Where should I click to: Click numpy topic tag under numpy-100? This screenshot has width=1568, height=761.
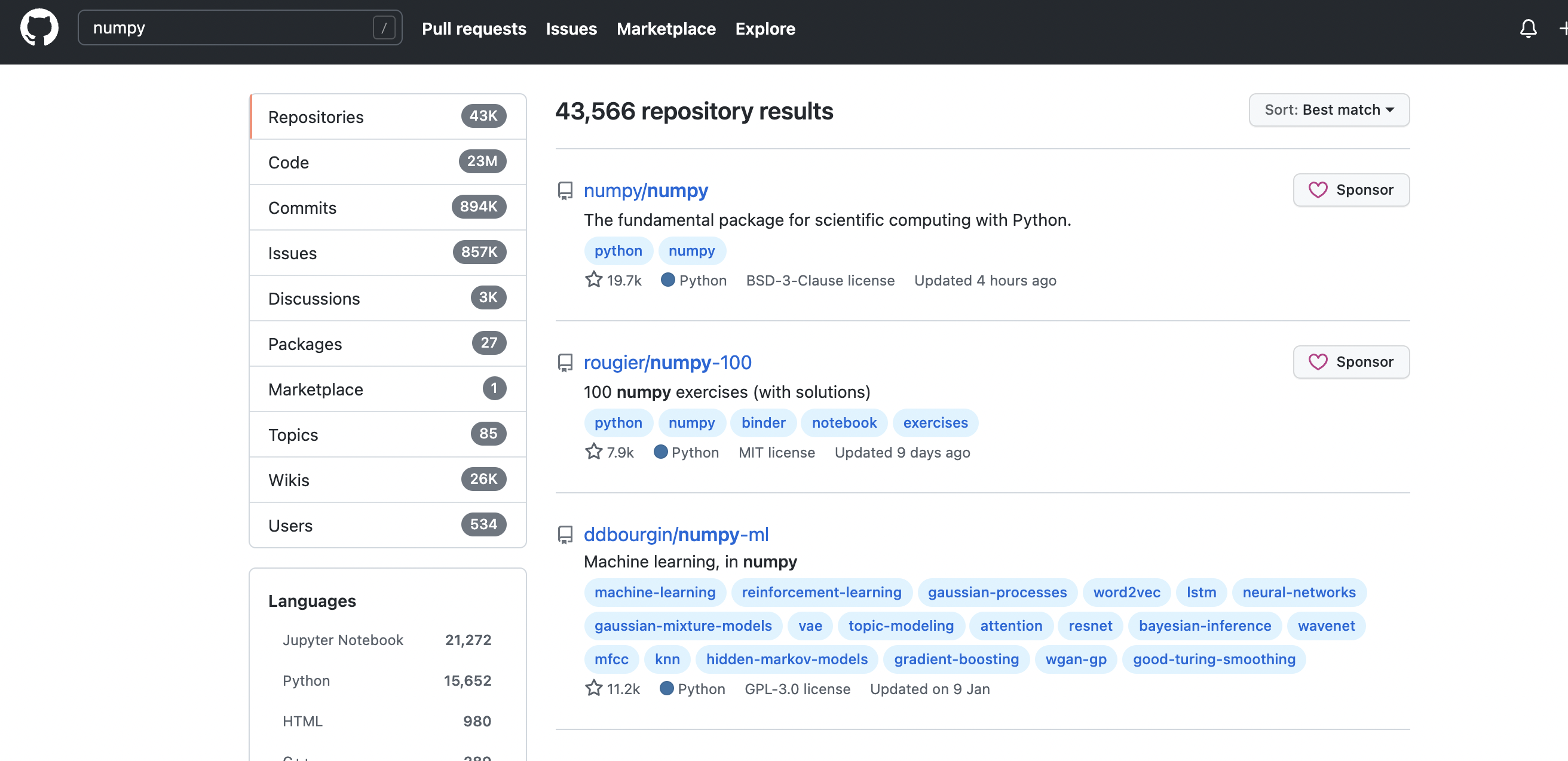coord(691,423)
